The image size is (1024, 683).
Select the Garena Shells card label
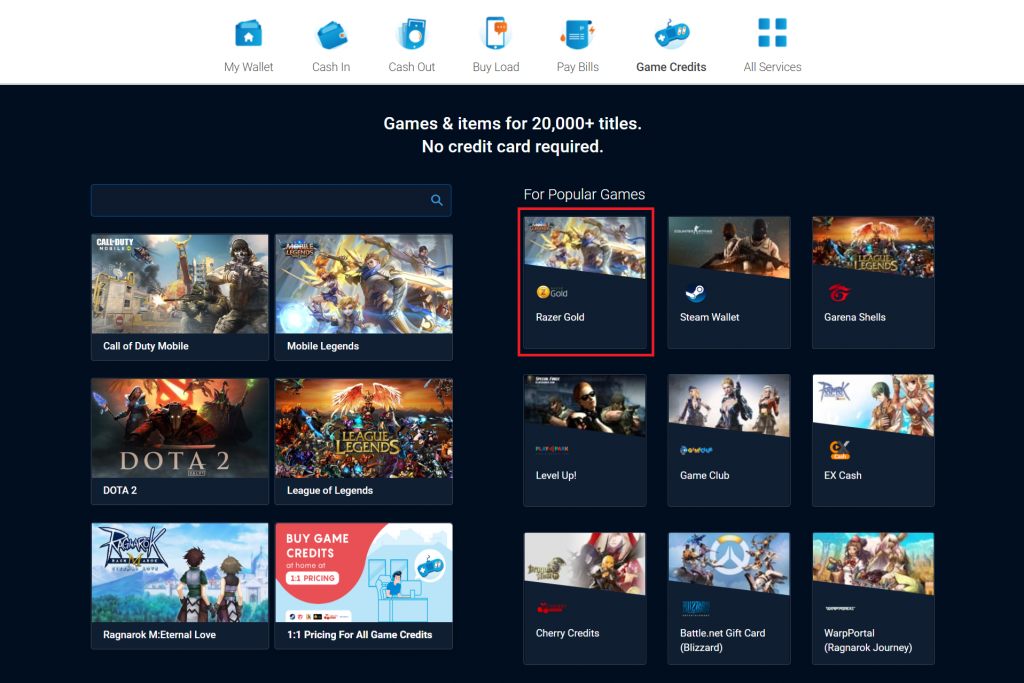(x=854, y=317)
